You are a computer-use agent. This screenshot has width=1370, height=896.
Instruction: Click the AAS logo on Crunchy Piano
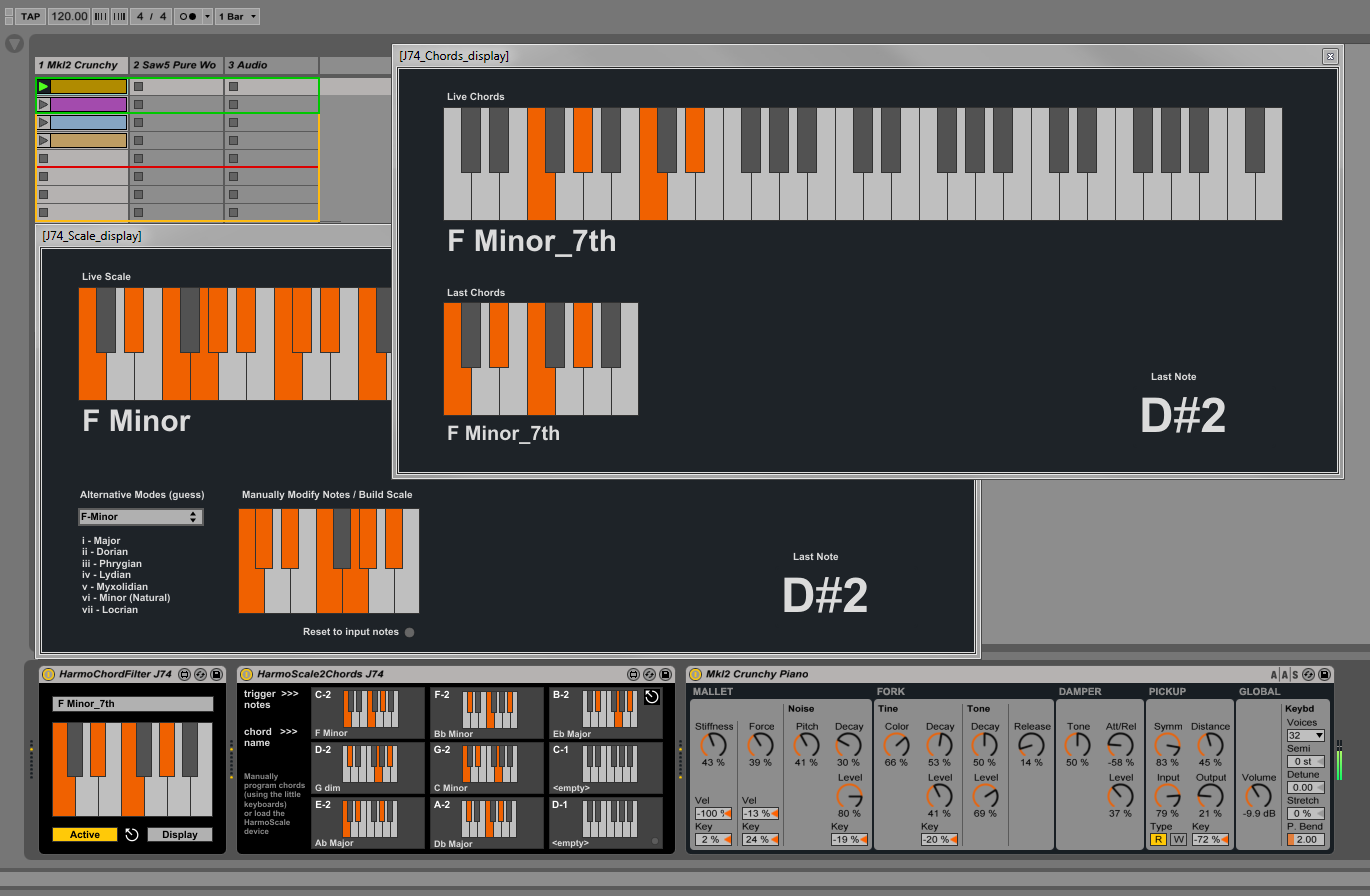point(1284,674)
